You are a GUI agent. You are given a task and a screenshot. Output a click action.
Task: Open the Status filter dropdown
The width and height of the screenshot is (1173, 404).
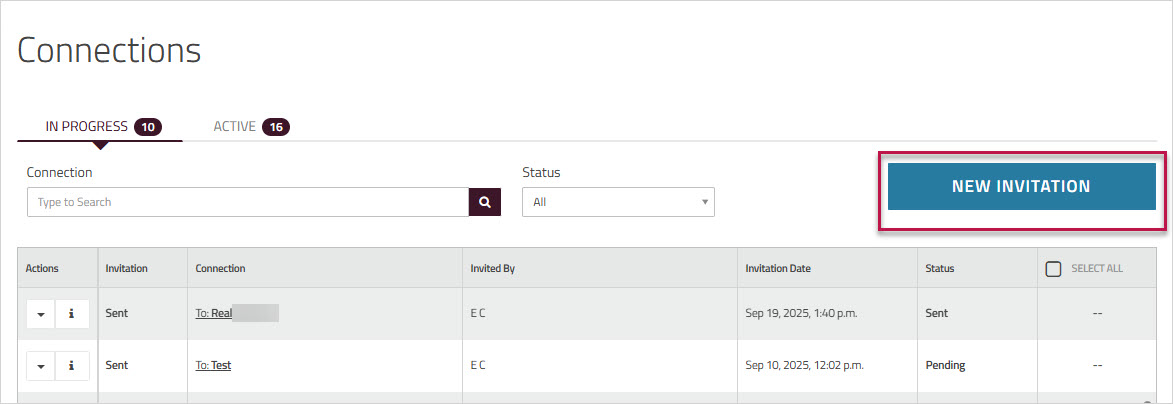(618, 202)
